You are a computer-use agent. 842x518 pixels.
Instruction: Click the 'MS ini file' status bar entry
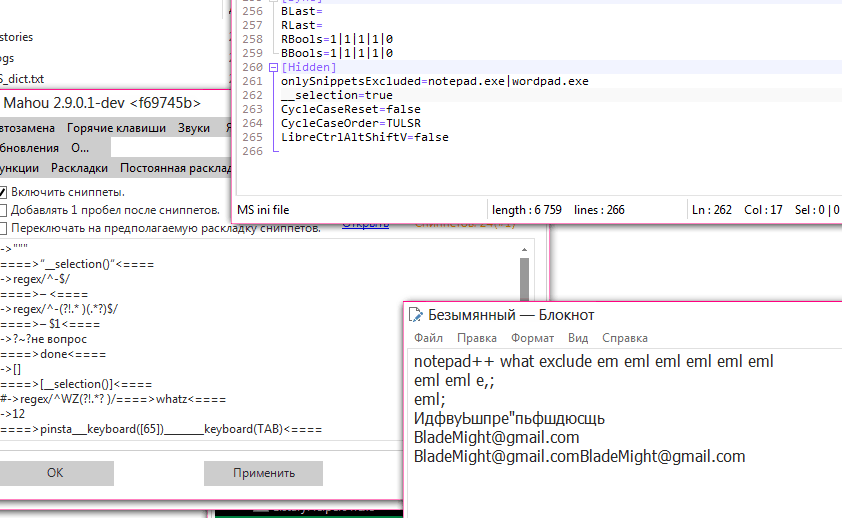pos(263,210)
